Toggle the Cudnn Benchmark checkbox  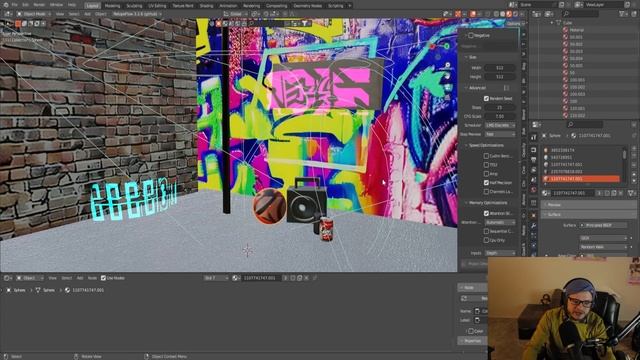click(486, 156)
